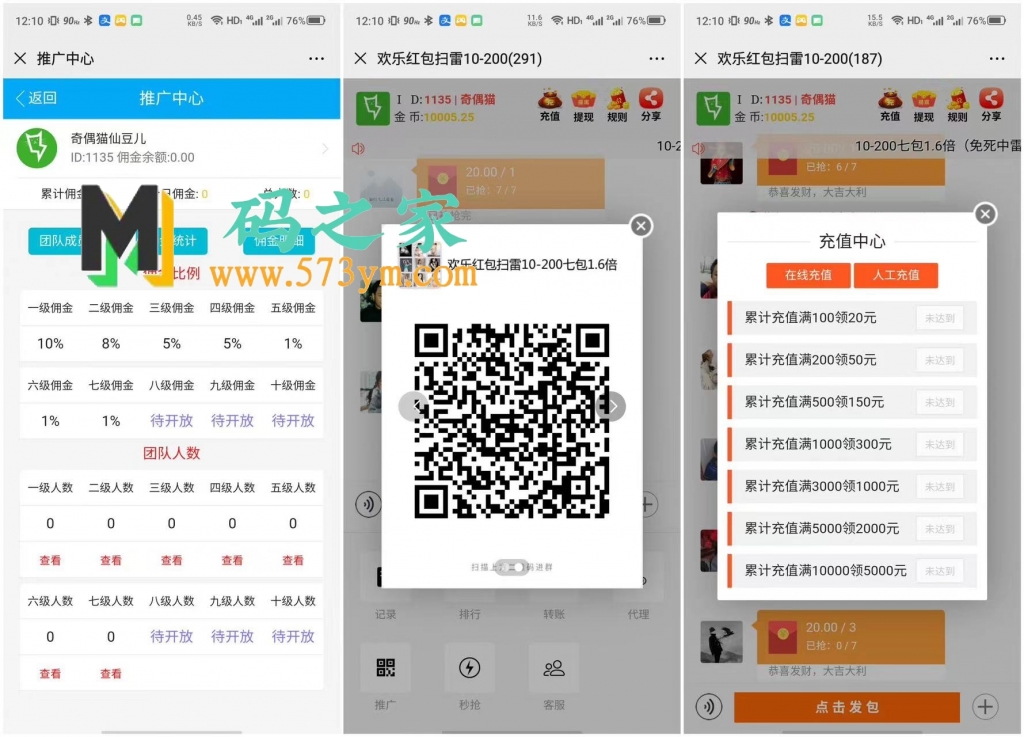Screen dimensions: 1024x737
Task: Tap 查看 under 六级人数
Action: tap(50, 674)
